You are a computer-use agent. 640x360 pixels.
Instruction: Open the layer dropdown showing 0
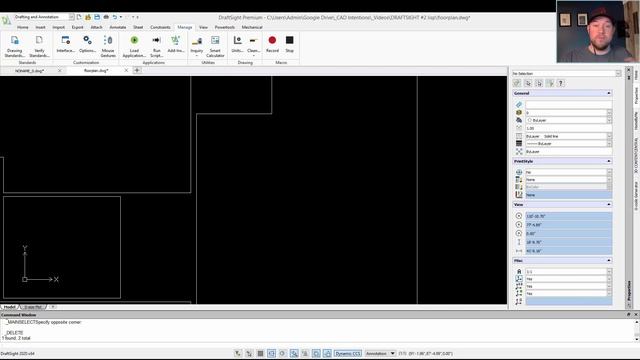(x=609, y=113)
